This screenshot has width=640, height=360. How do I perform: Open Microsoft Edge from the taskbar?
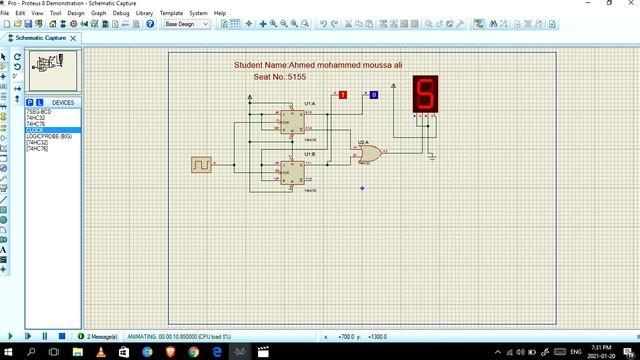pyautogui.click(x=217, y=352)
